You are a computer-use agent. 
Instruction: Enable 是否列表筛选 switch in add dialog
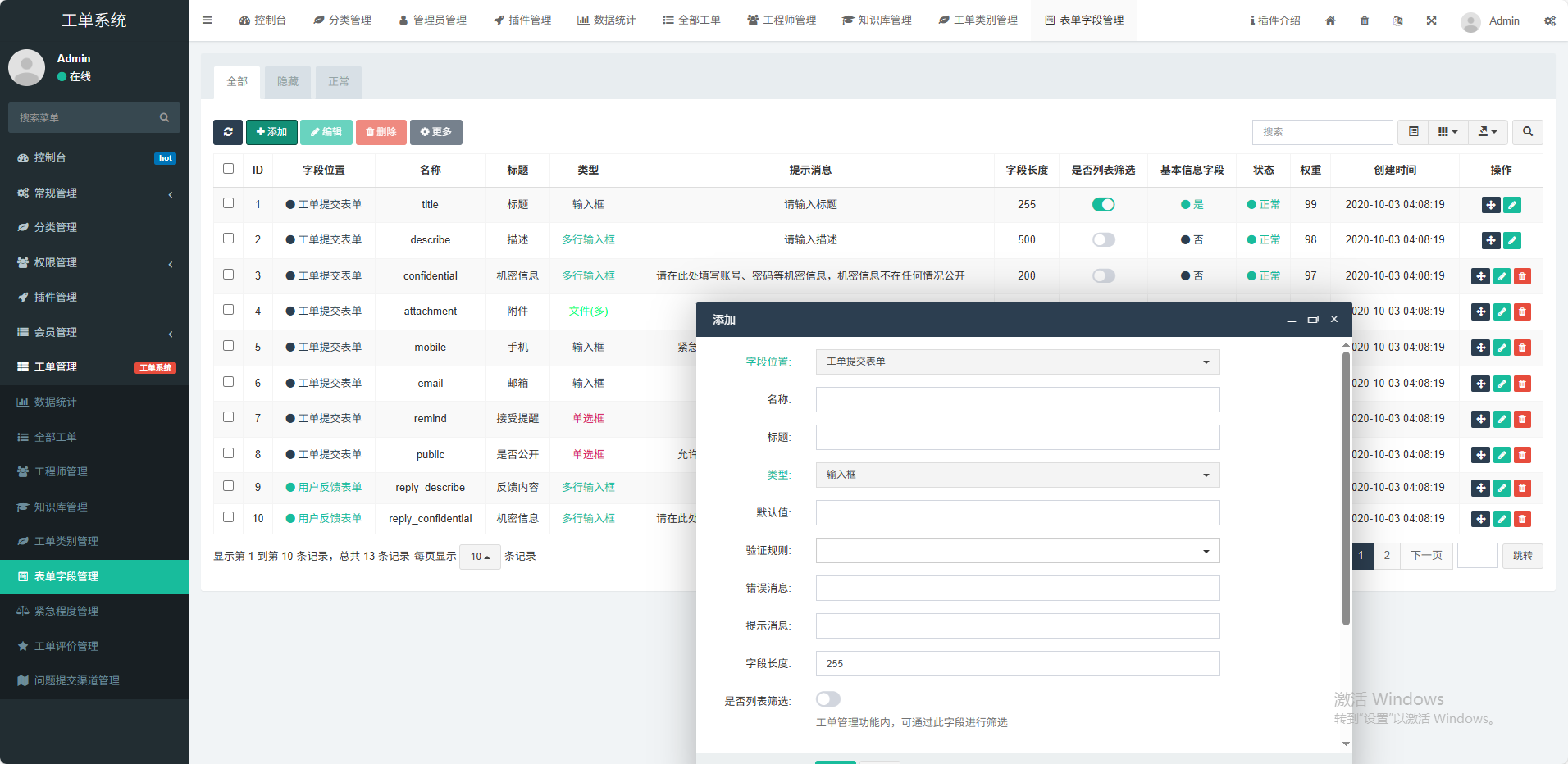tap(828, 699)
